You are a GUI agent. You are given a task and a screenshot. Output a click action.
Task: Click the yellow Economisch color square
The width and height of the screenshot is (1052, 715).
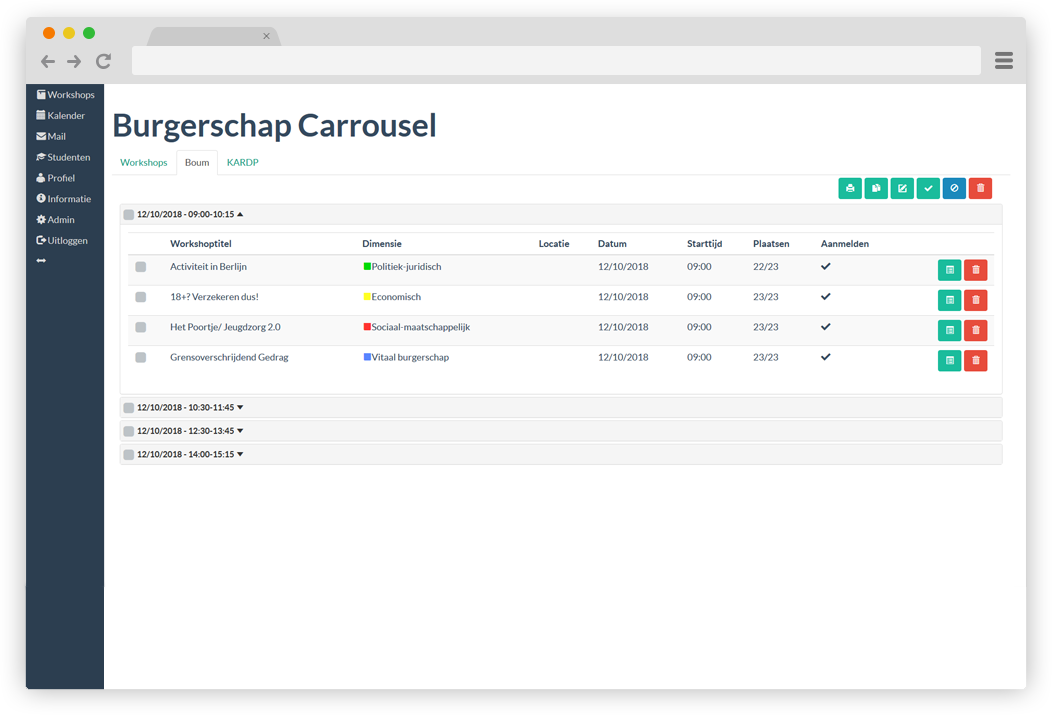(367, 296)
